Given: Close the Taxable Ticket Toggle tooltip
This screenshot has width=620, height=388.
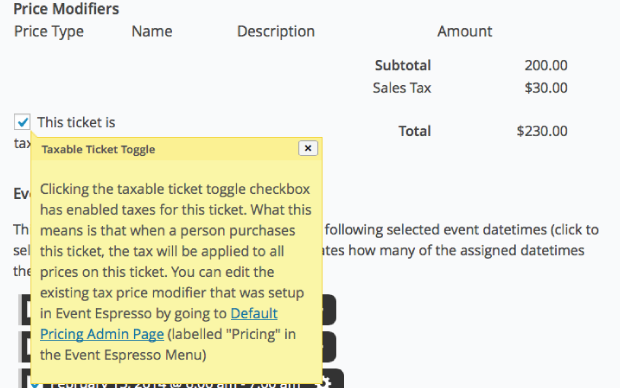Looking at the screenshot, I should point(308,148).
